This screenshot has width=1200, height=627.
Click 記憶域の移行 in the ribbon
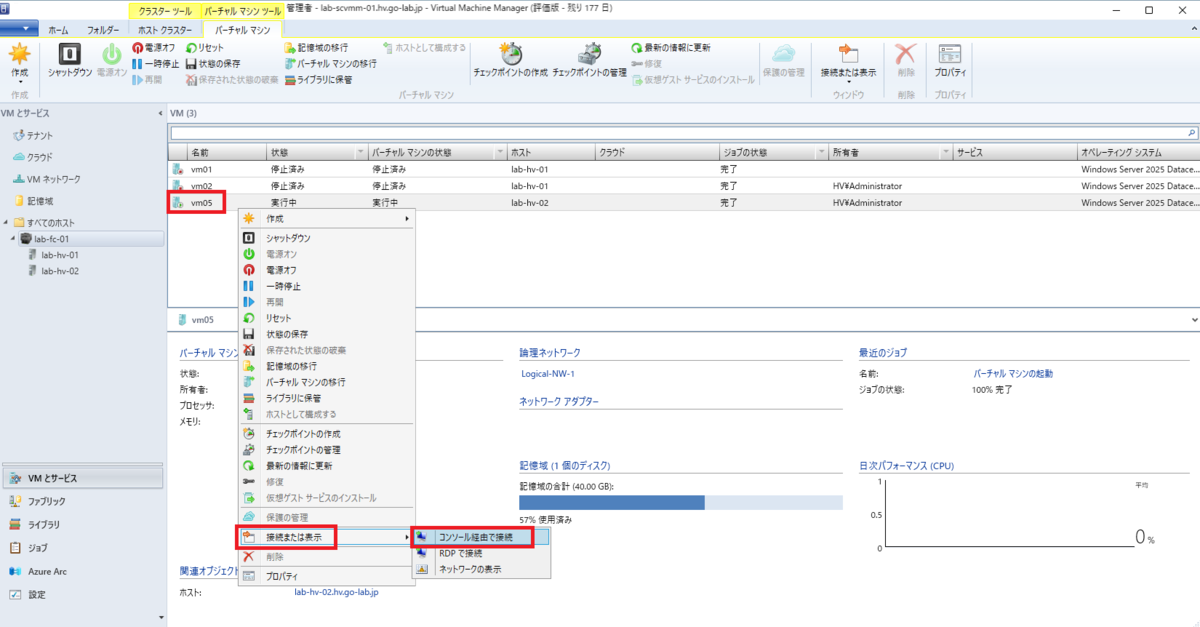[315, 48]
